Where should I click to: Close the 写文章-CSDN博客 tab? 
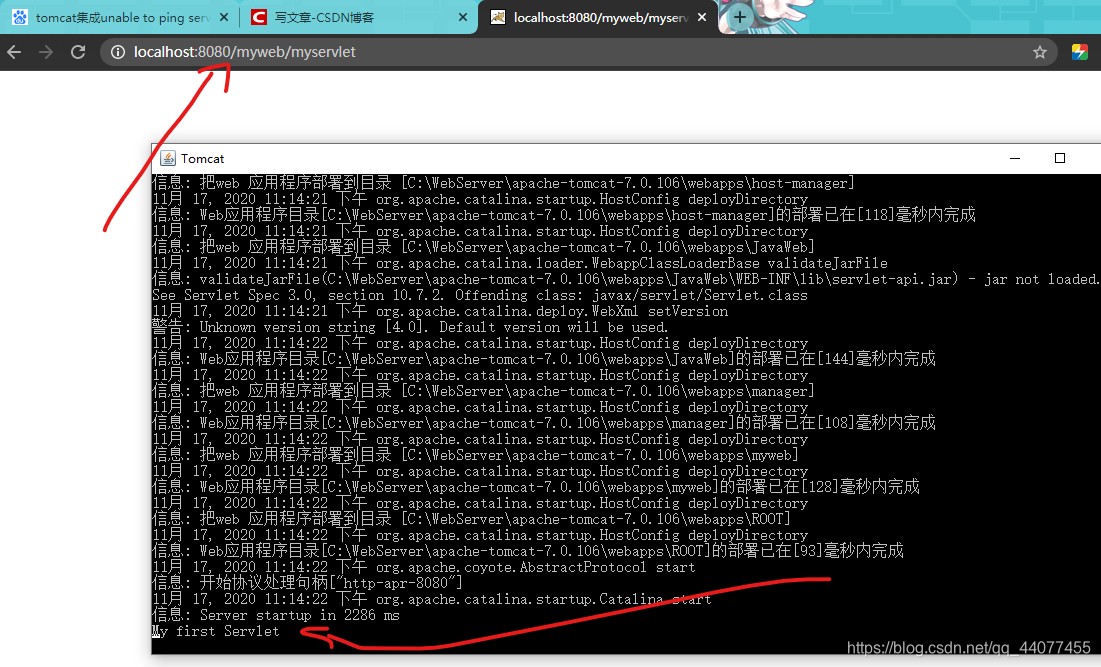point(463,18)
